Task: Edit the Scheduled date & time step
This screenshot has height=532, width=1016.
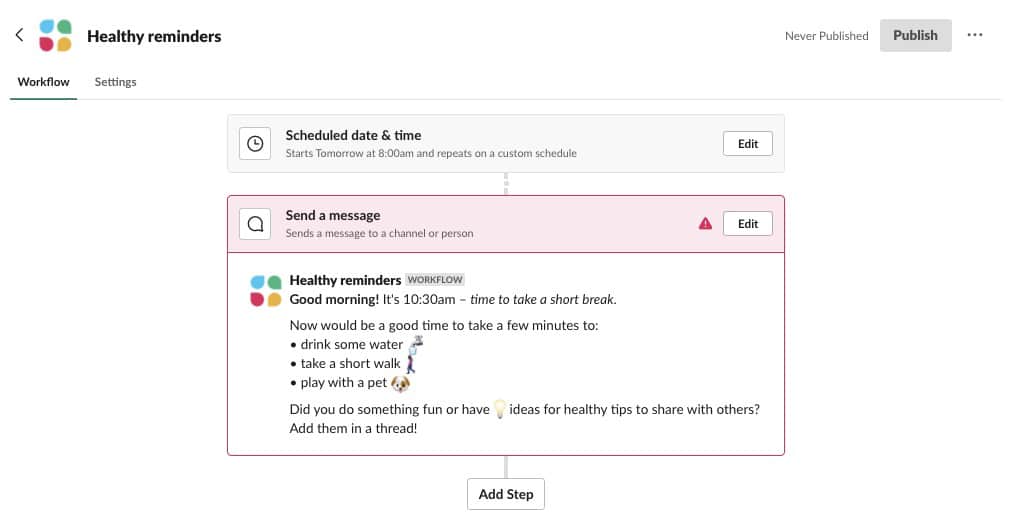Action: click(747, 144)
